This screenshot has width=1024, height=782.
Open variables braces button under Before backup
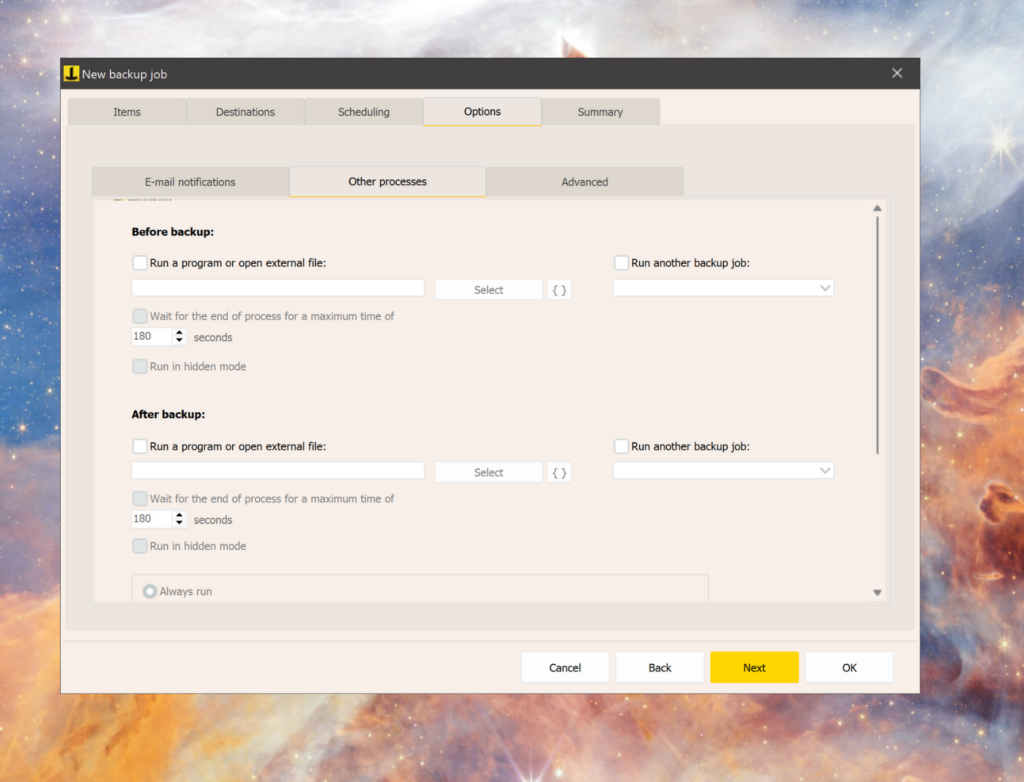(x=560, y=289)
